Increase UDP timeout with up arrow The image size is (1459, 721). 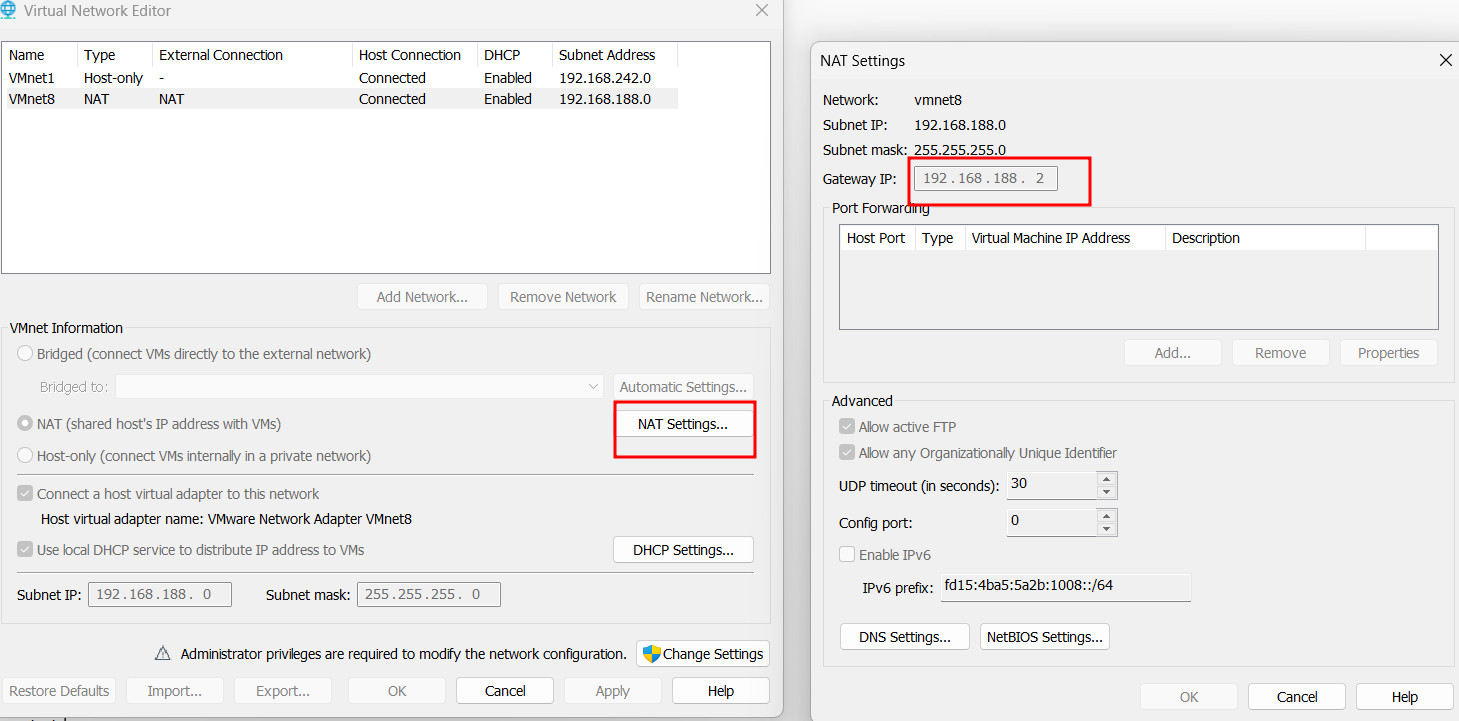coord(1106,479)
